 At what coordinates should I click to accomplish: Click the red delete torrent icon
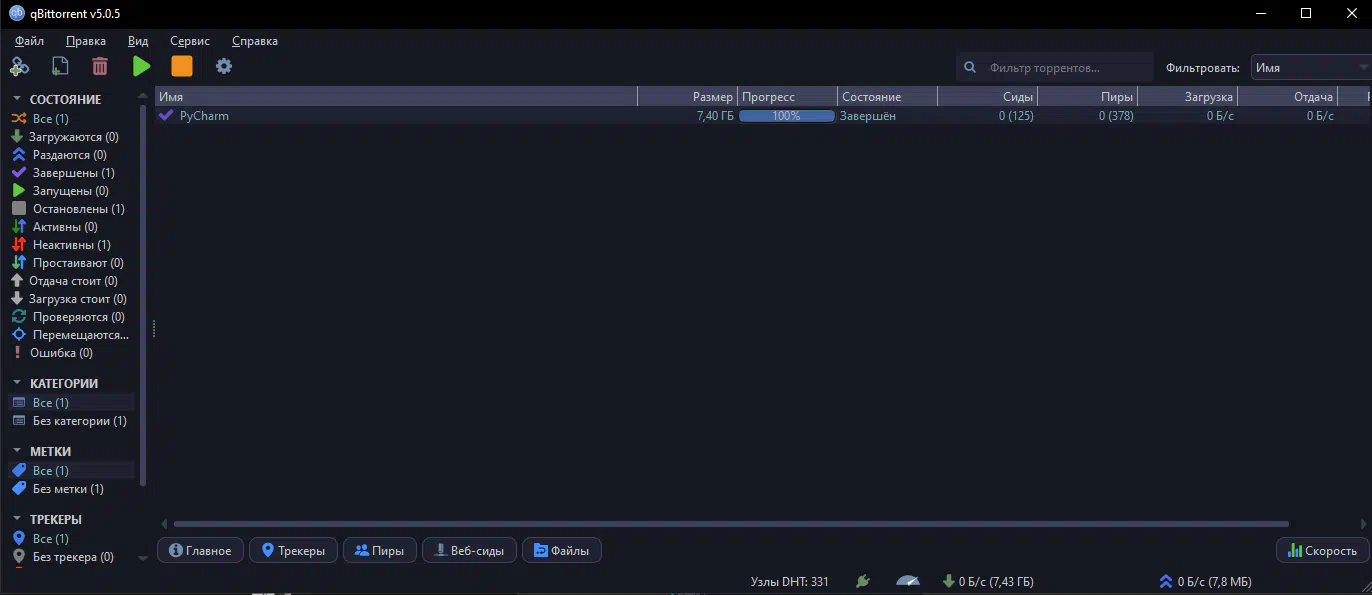pos(100,66)
